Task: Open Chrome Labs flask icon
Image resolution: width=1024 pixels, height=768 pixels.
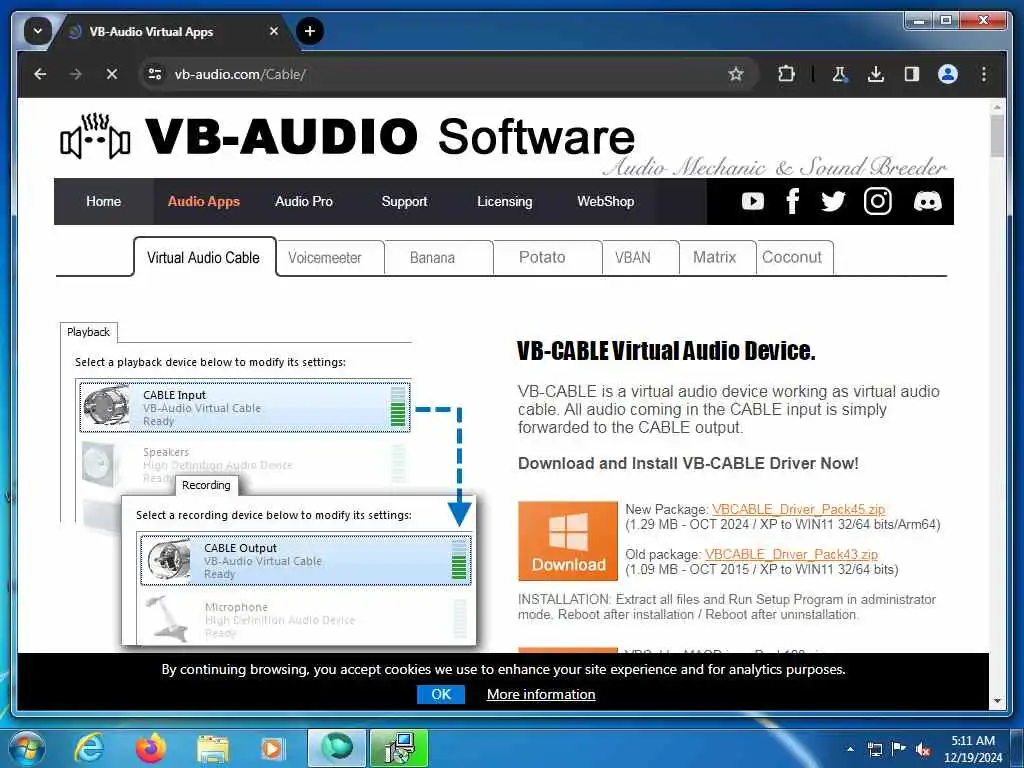Action: coord(840,74)
